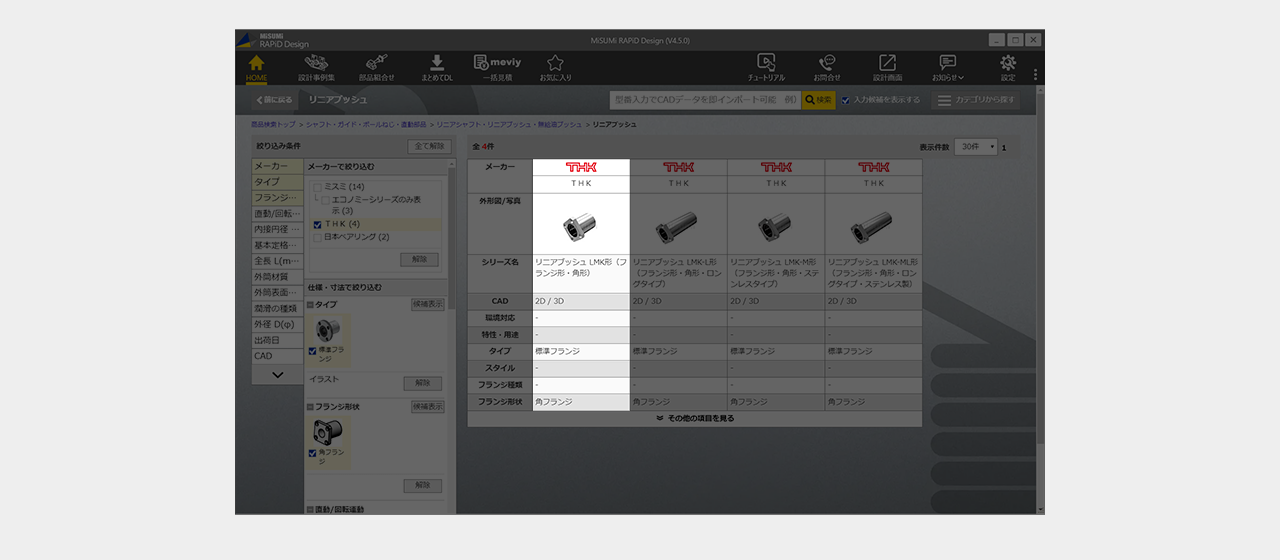The width and height of the screenshot is (1280, 560).
Task: Open the meviy 一括見積 quotation icon
Action: coord(497,67)
